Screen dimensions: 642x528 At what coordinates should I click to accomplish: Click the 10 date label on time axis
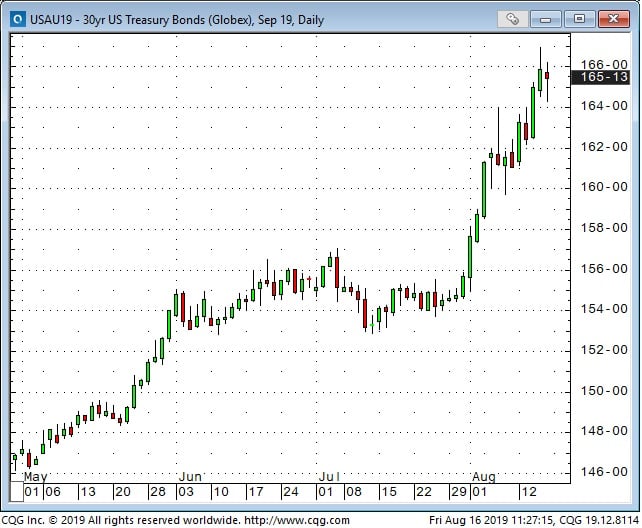click(221, 492)
